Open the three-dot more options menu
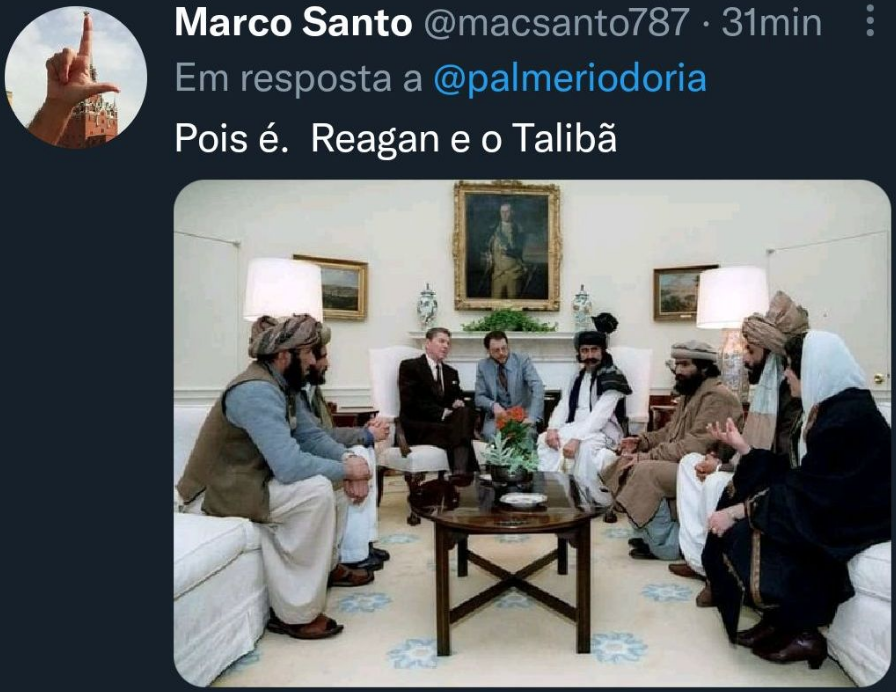The image size is (896, 692). (870, 21)
